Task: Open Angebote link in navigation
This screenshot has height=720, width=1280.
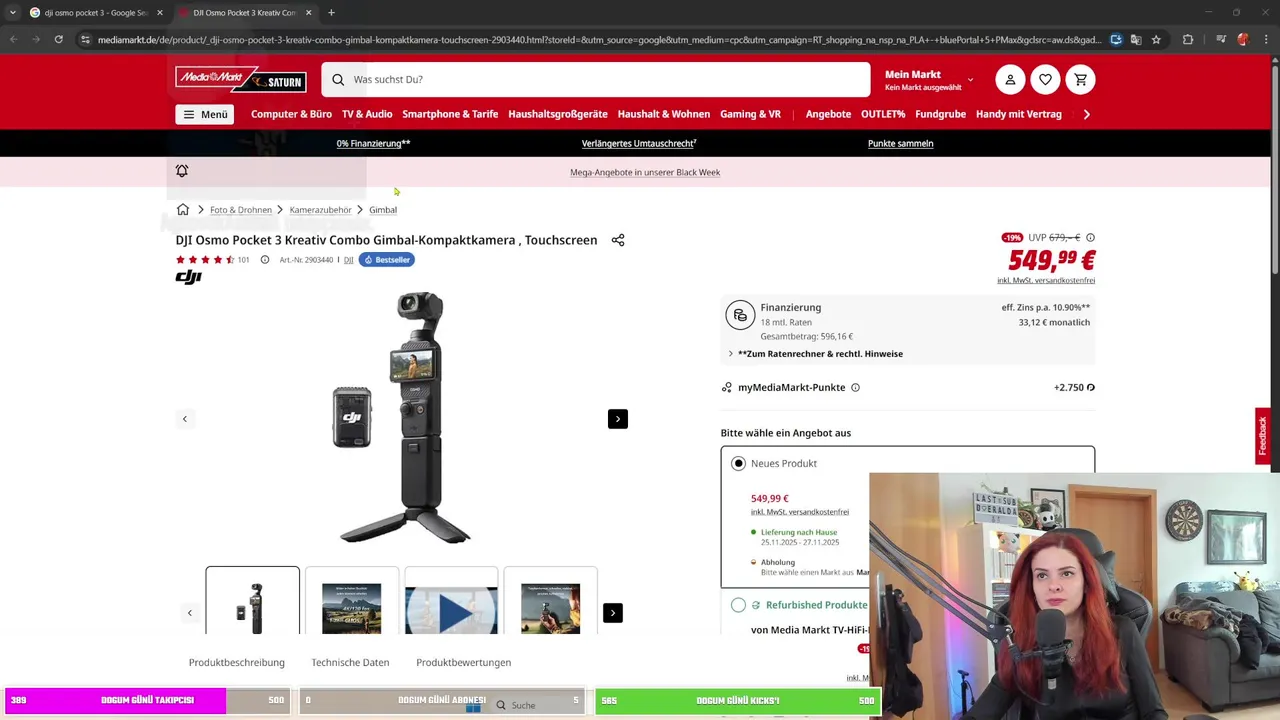Action: click(x=828, y=114)
